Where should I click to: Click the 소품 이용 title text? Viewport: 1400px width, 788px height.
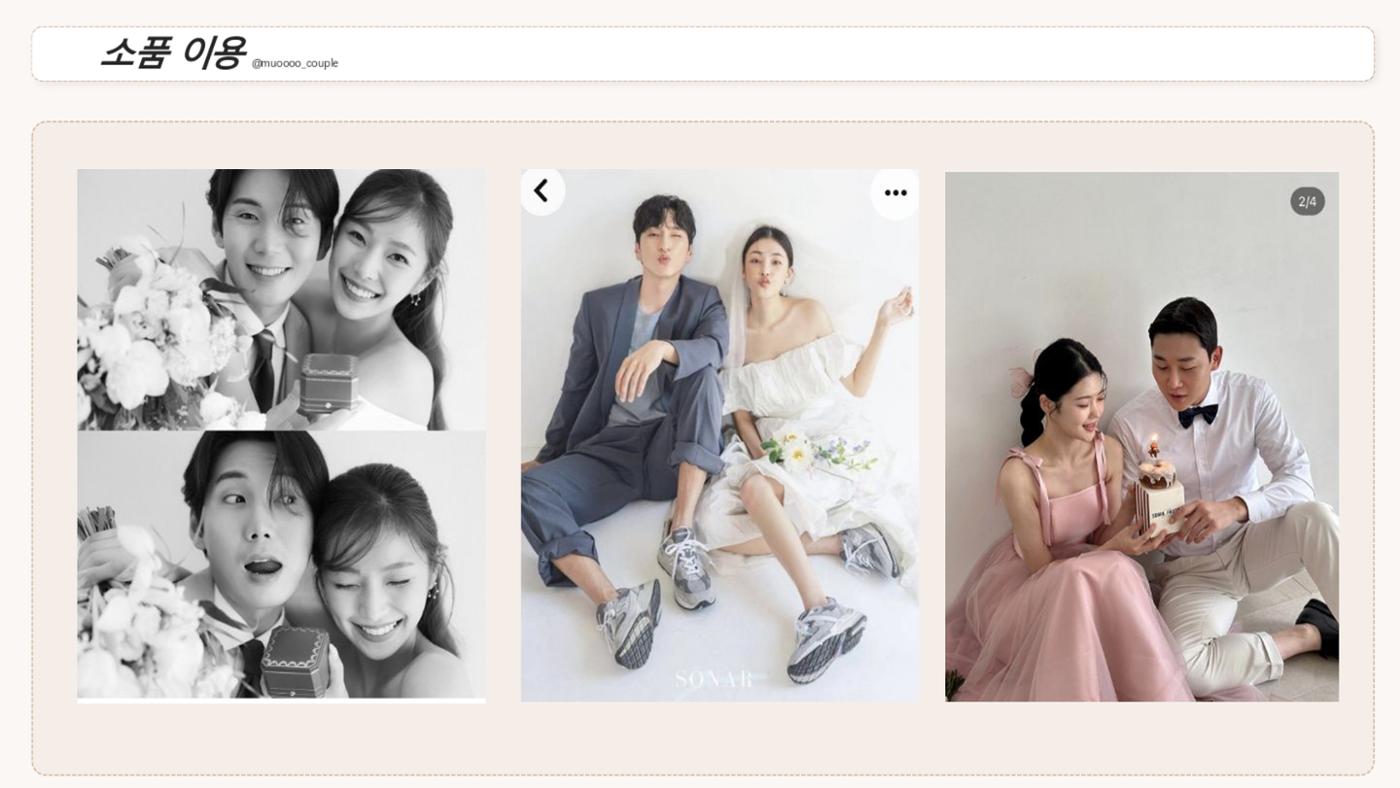click(x=172, y=52)
